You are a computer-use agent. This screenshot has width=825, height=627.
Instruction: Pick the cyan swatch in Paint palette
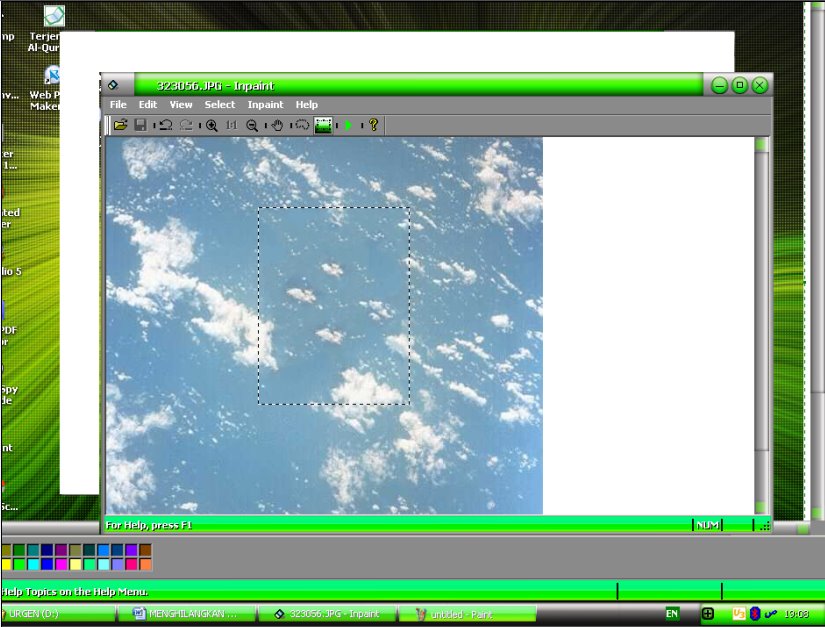[33, 564]
